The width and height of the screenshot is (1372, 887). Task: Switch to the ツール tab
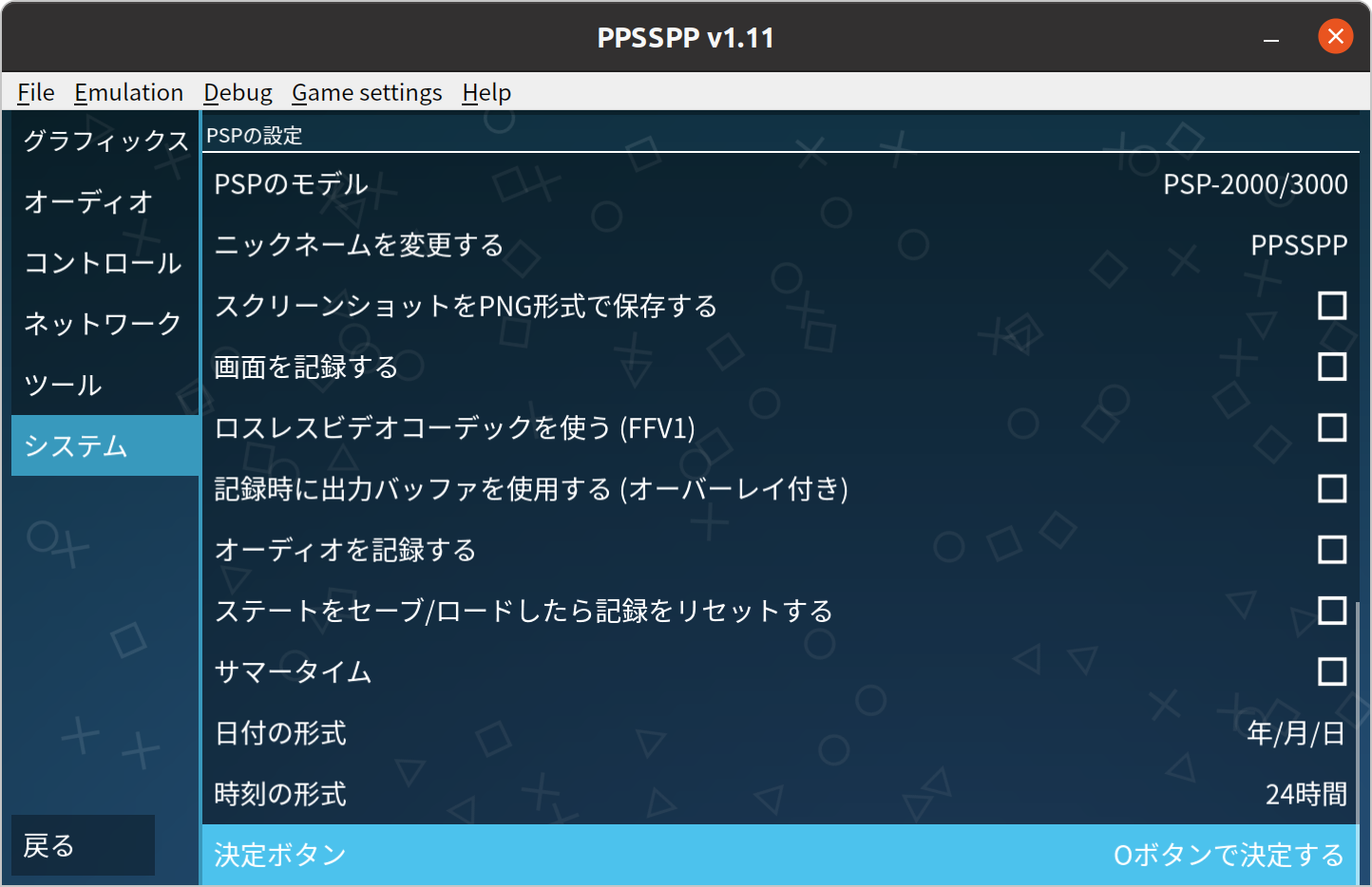pyautogui.click(x=105, y=385)
